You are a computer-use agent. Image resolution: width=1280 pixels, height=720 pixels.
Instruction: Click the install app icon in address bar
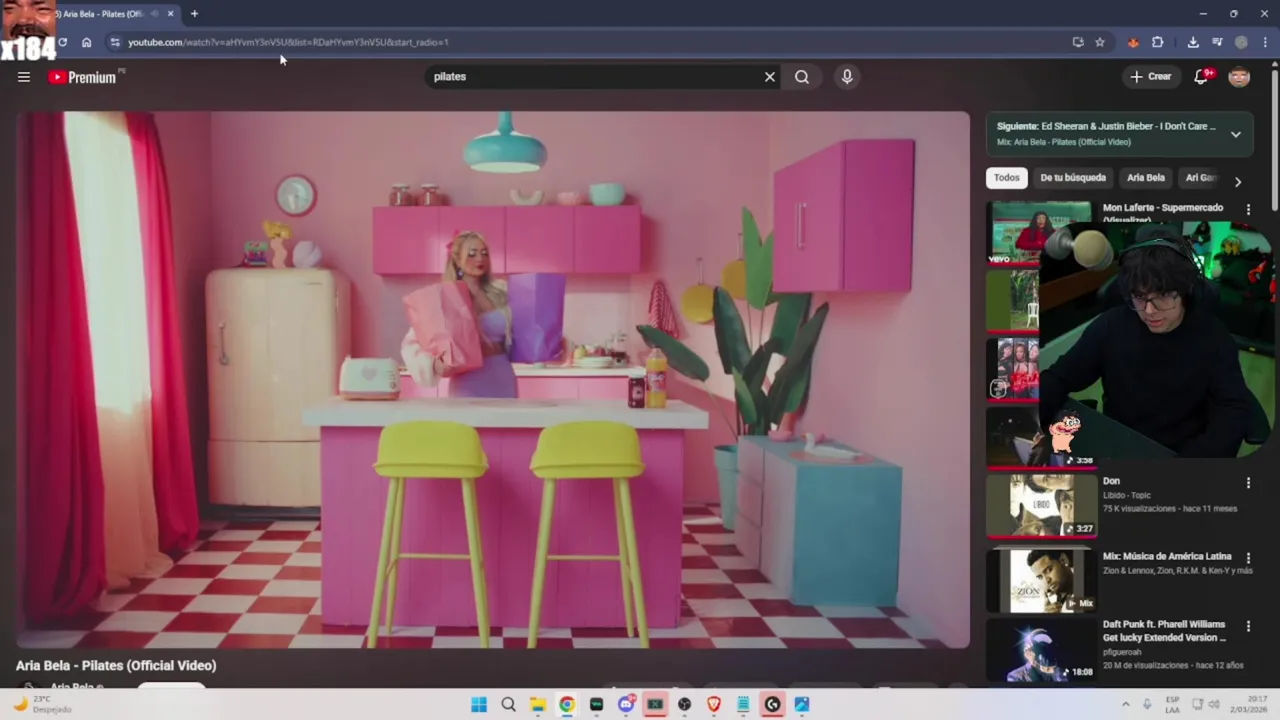tap(1078, 42)
